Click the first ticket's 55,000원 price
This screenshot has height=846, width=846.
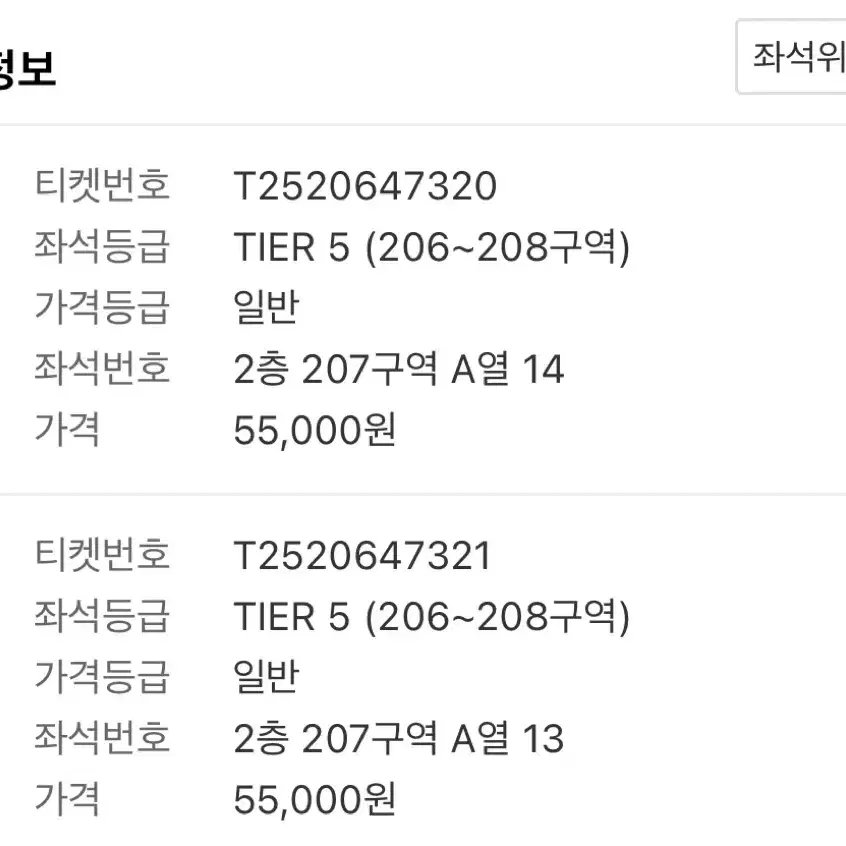tap(315, 430)
